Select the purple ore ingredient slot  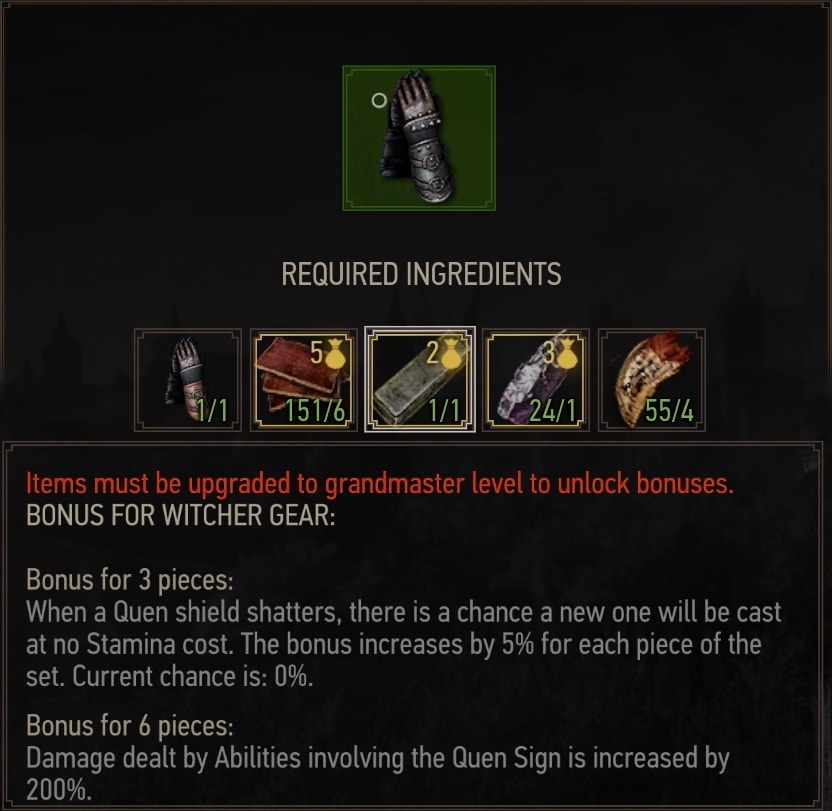click(536, 380)
